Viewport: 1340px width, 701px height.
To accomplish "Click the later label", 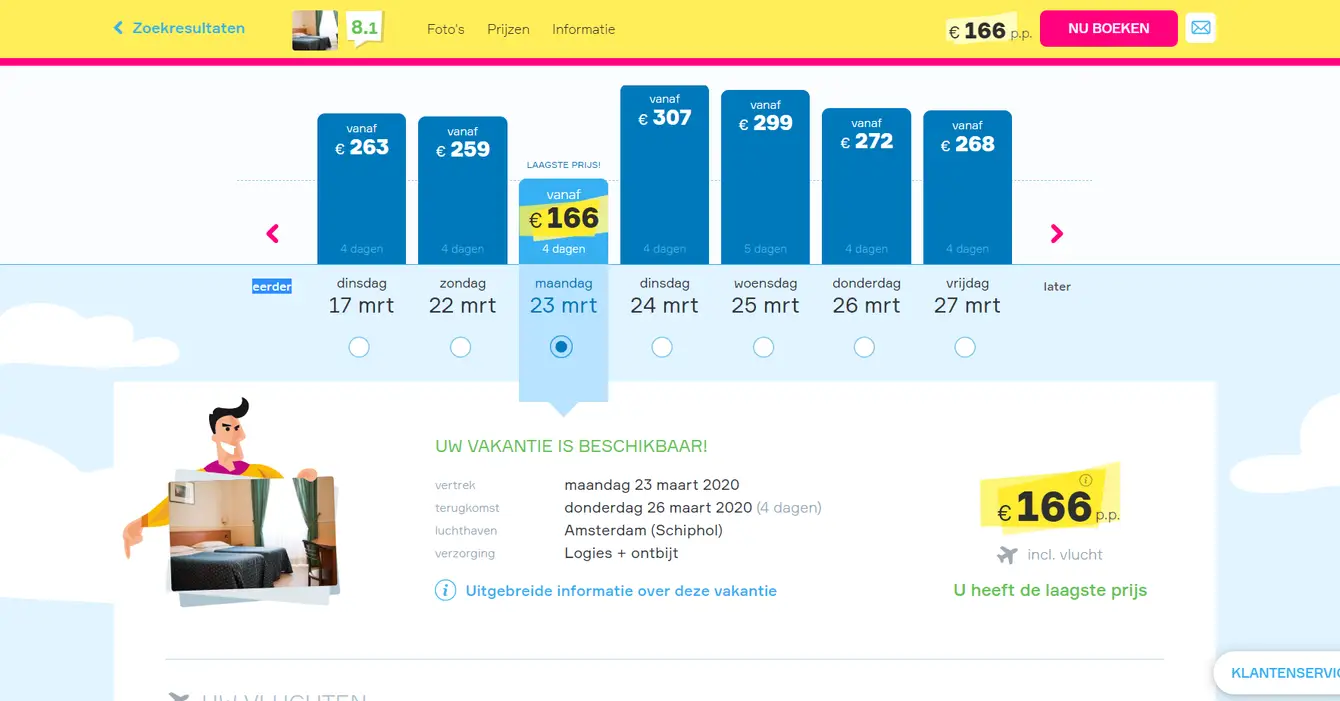I will 1057,287.
